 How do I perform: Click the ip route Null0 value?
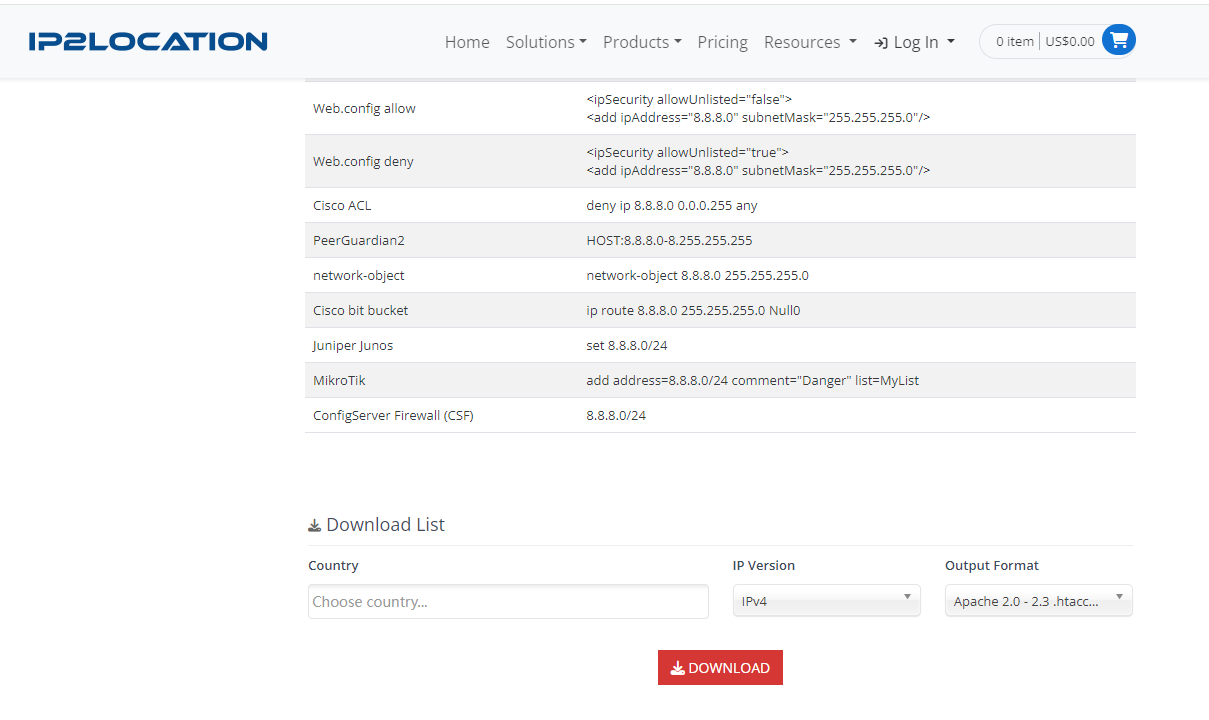tap(693, 311)
